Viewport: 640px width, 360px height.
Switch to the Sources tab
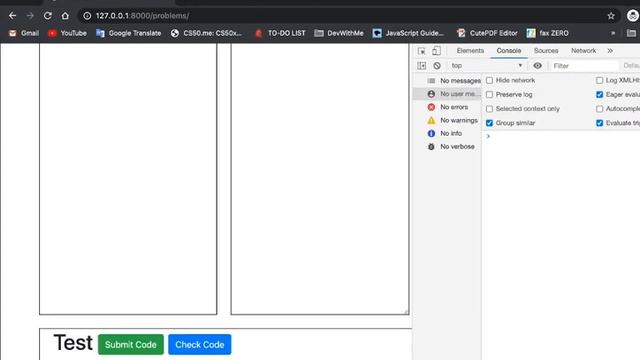(546, 51)
